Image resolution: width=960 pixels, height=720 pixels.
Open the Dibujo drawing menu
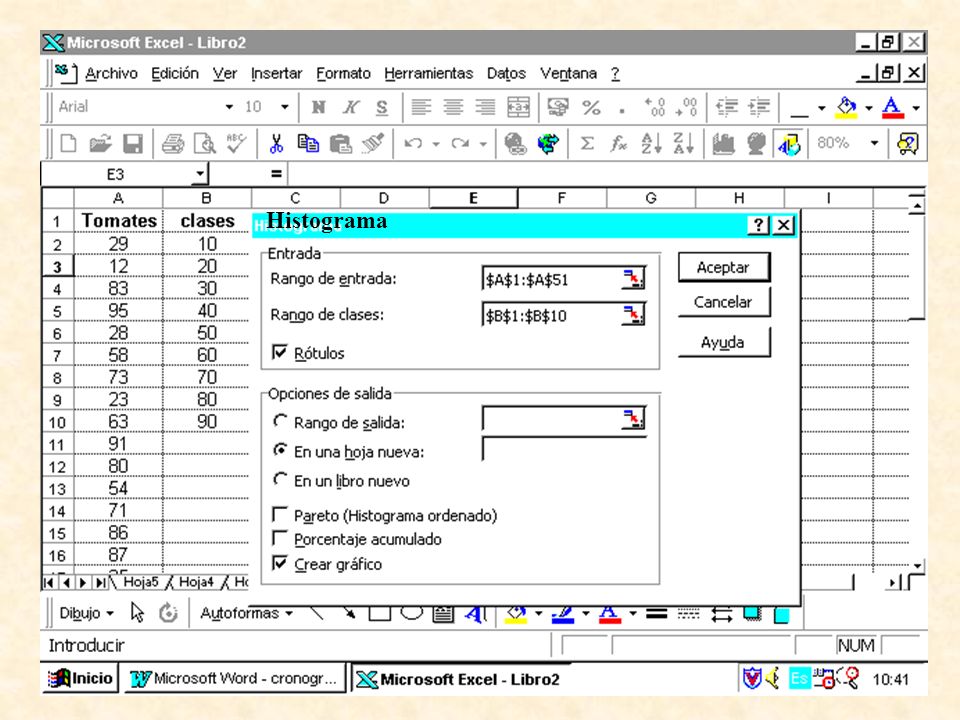coord(86,613)
